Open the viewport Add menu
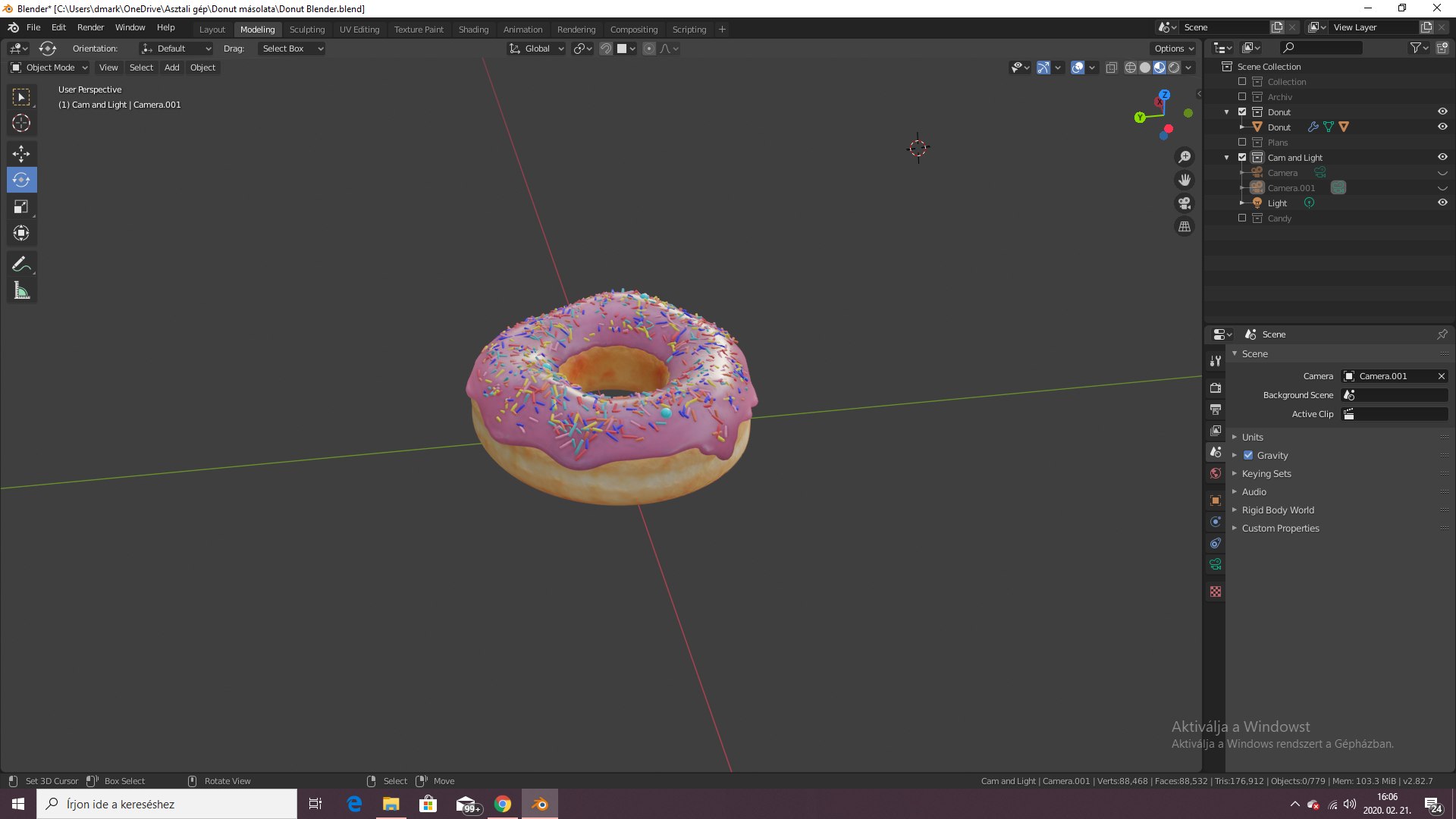The image size is (1456, 819). tap(172, 67)
